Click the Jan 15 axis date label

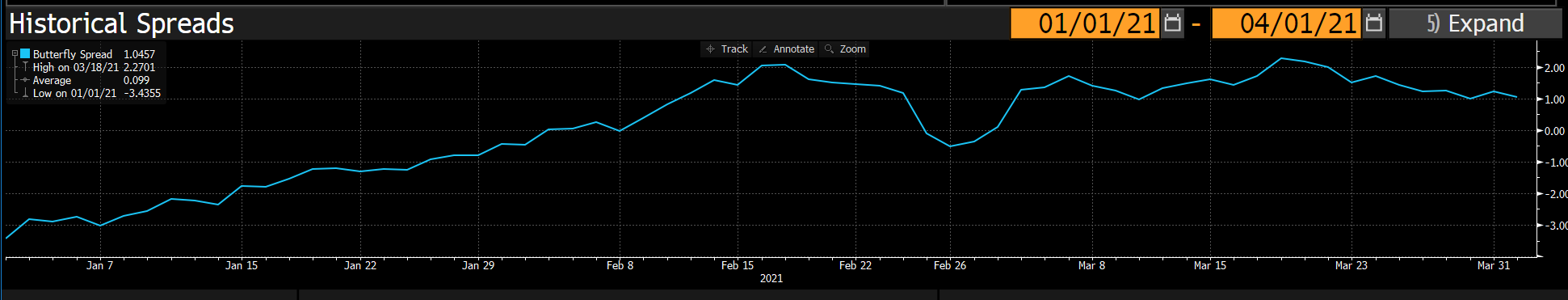(242, 265)
